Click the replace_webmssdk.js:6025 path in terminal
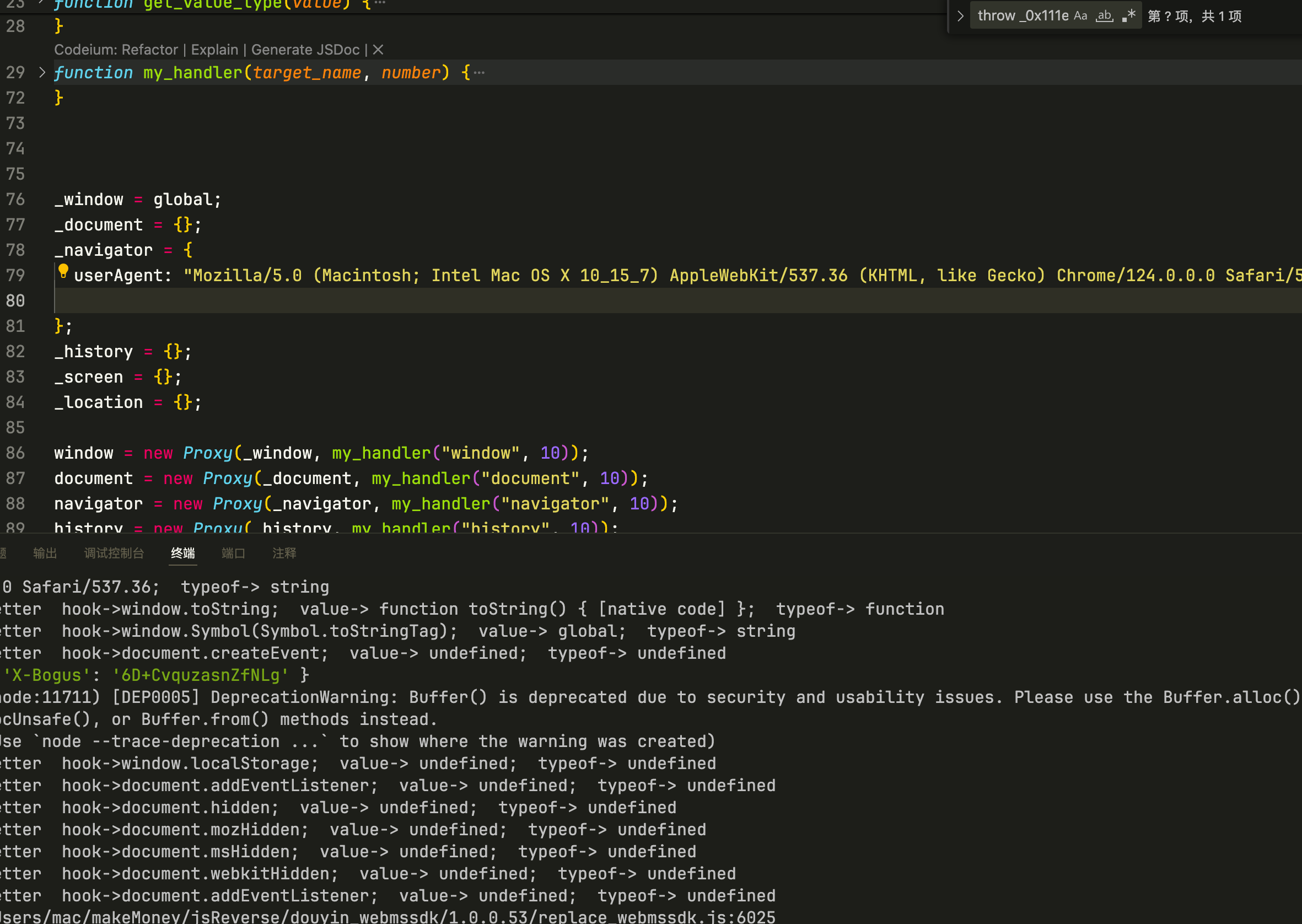The width and height of the screenshot is (1302, 924). click(x=388, y=917)
